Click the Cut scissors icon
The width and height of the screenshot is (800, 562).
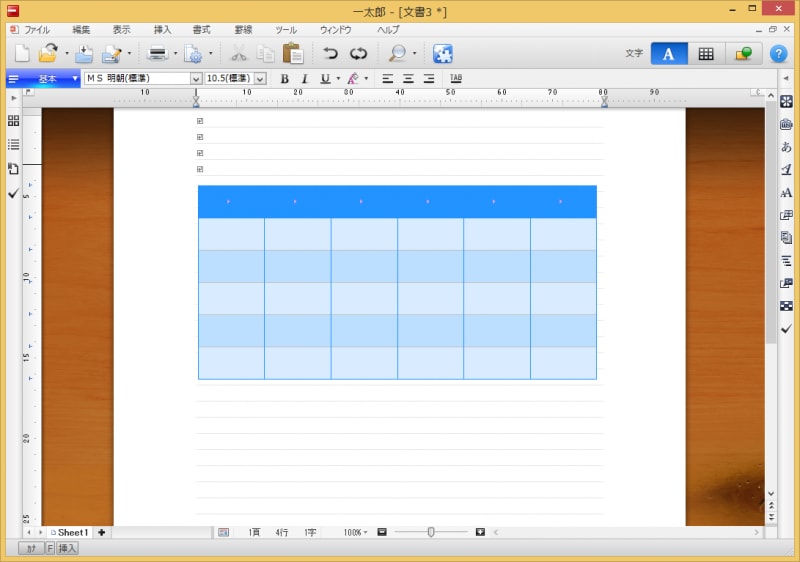(239, 54)
